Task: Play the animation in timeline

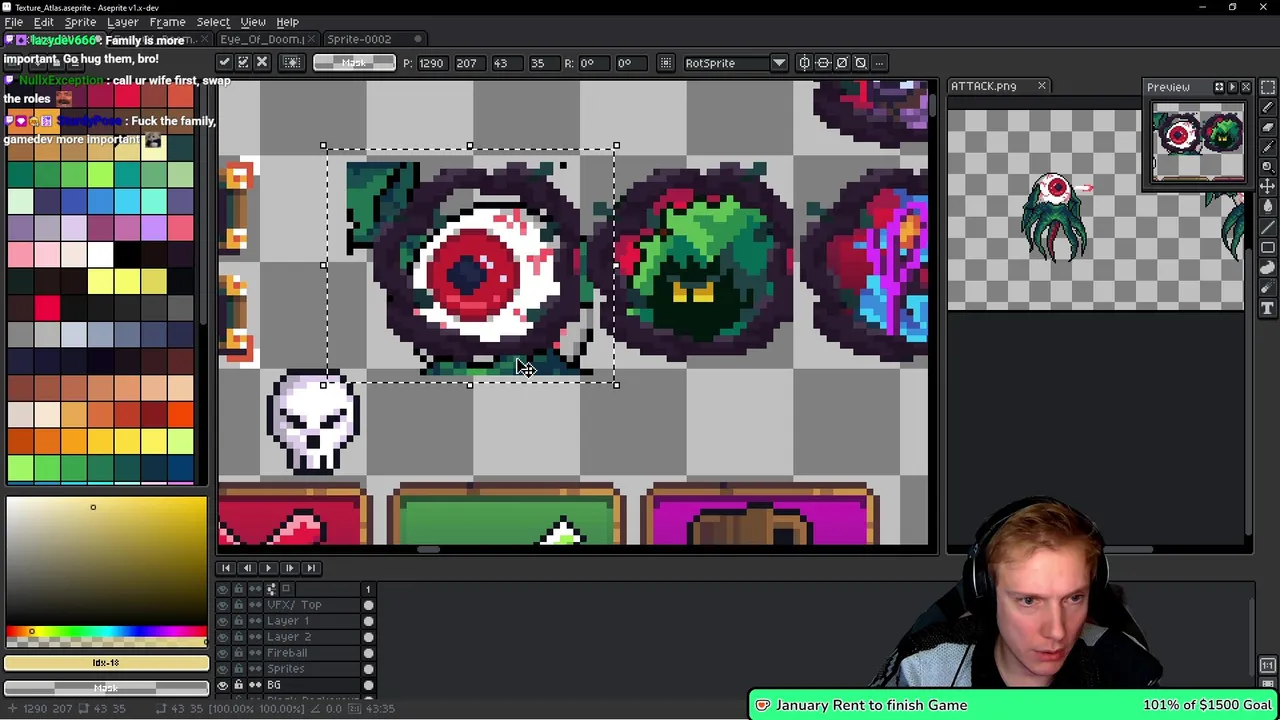Action: click(x=268, y=568)
